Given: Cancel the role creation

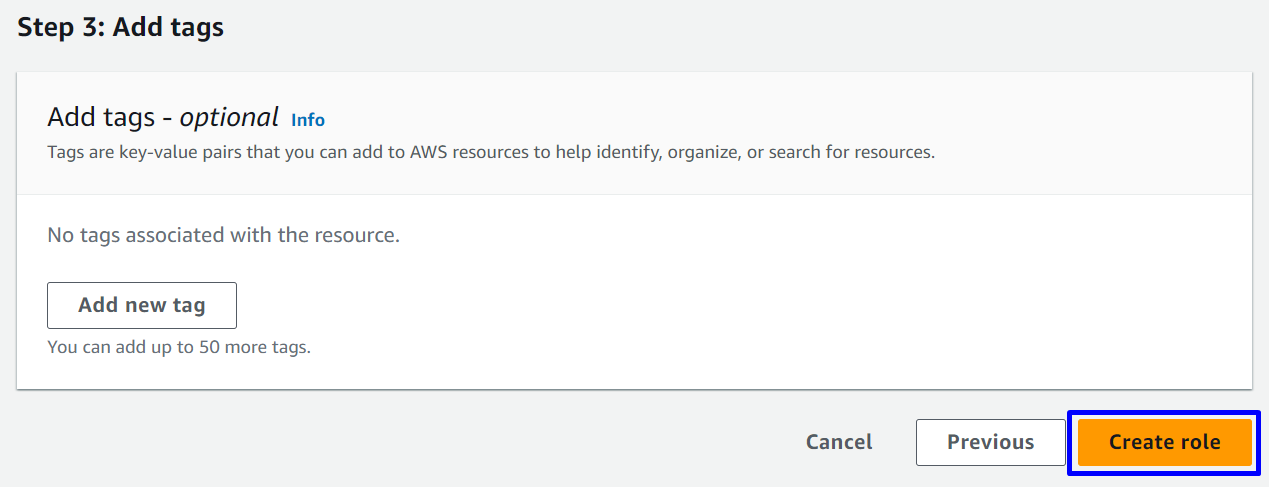Looking at the screenshot, I should [x=839, y=442].
